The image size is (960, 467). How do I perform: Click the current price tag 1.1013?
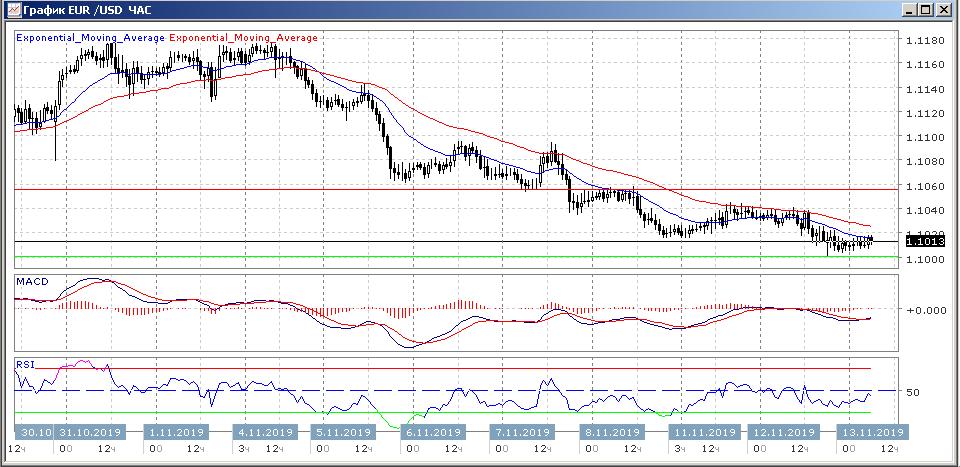[924, 241]
